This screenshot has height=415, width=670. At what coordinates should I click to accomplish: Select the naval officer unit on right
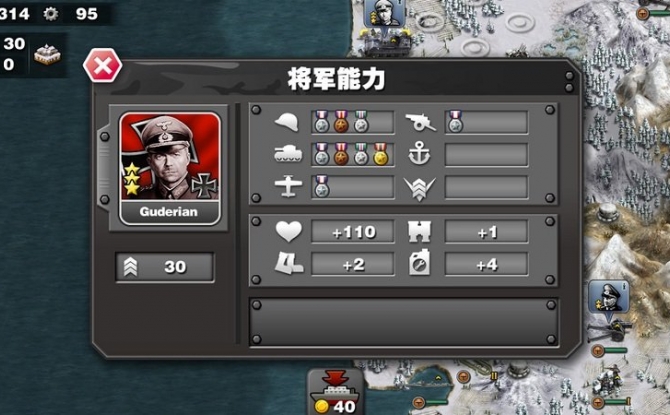click(x=609, y=298)
